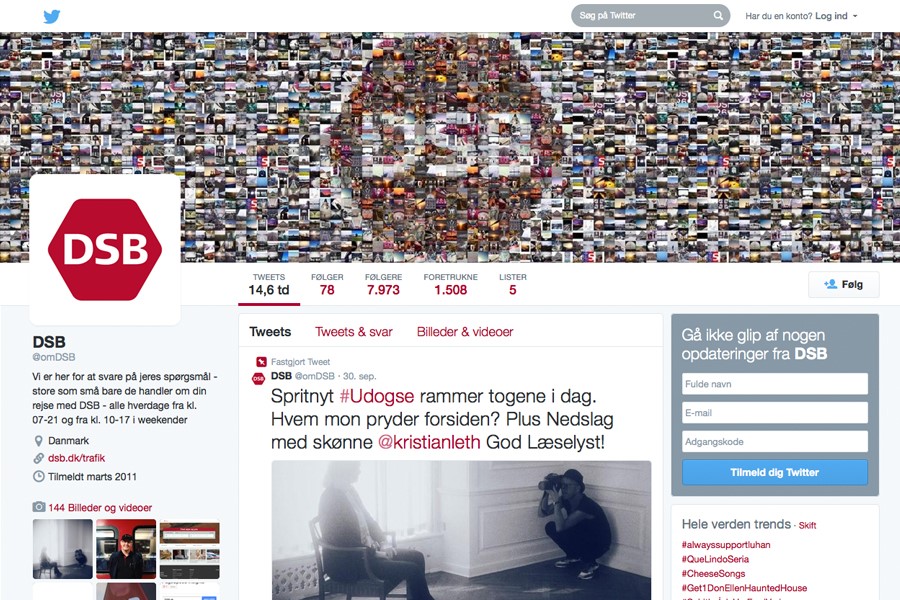The height and width of the screenshot is (600, 900).
Task: Open the red train man thumbnail
Action: coord(126,549)
